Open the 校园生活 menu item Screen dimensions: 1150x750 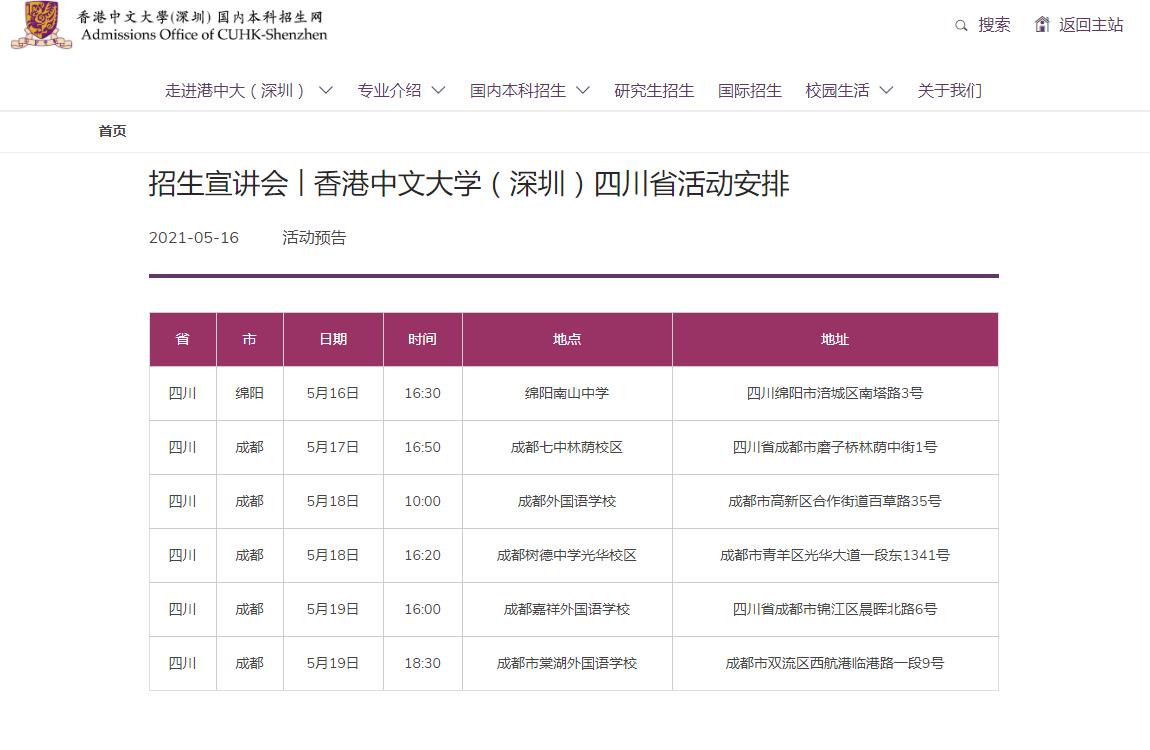(837, 90)
